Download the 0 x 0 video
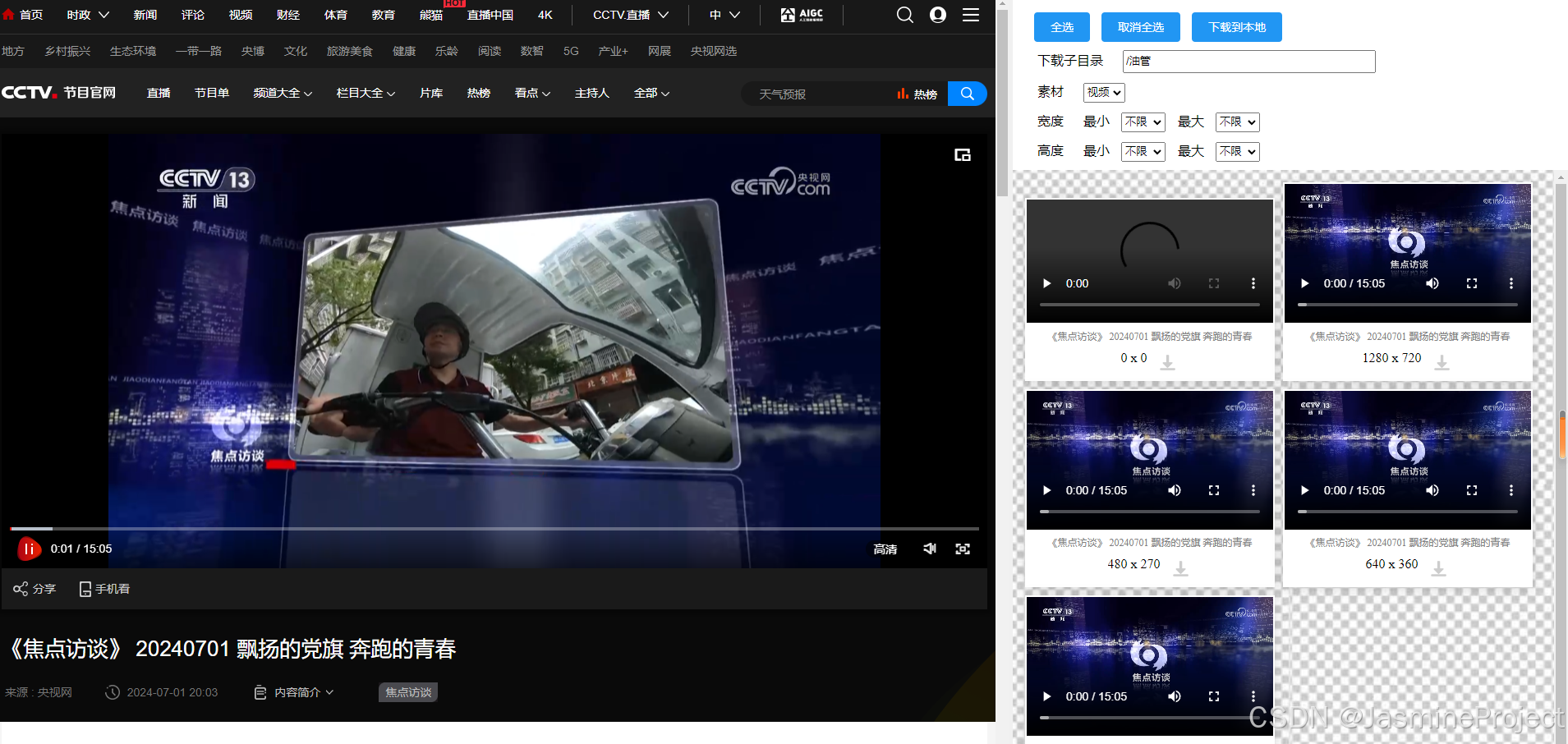 pos(1167,362)
